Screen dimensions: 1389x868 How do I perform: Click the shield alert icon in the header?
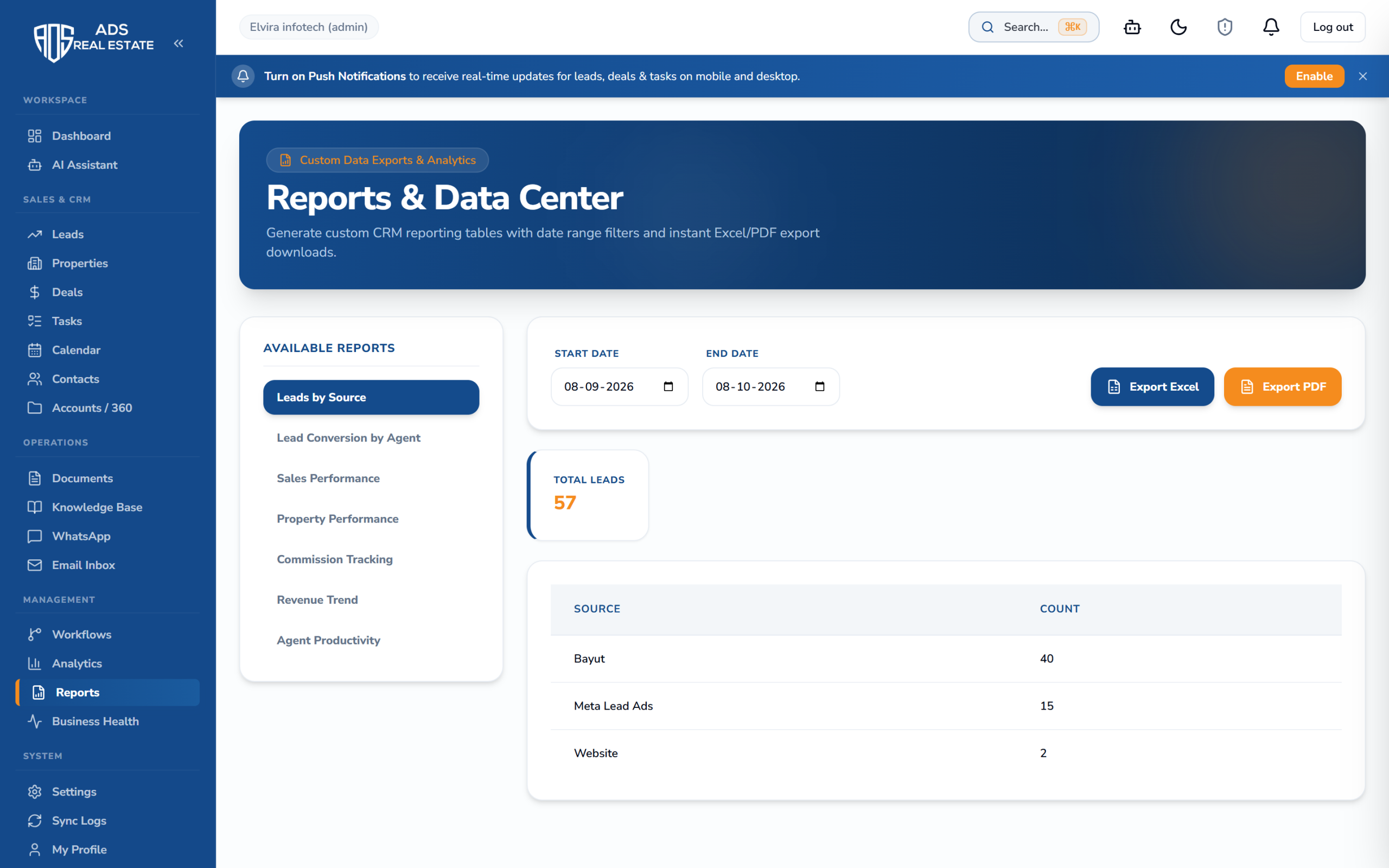[x=1225, y=27]
